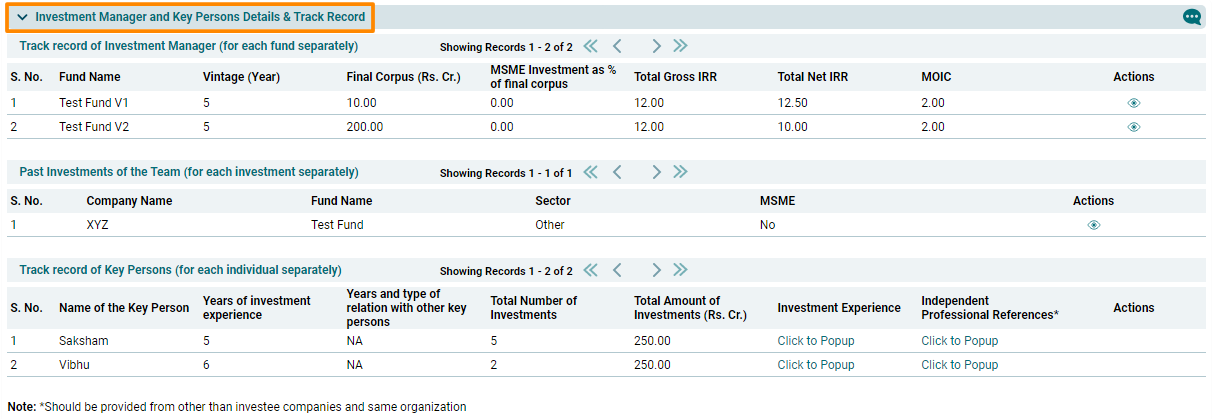
Task: Open Saksham's Investment Experience popup
Action: [815, 341]
